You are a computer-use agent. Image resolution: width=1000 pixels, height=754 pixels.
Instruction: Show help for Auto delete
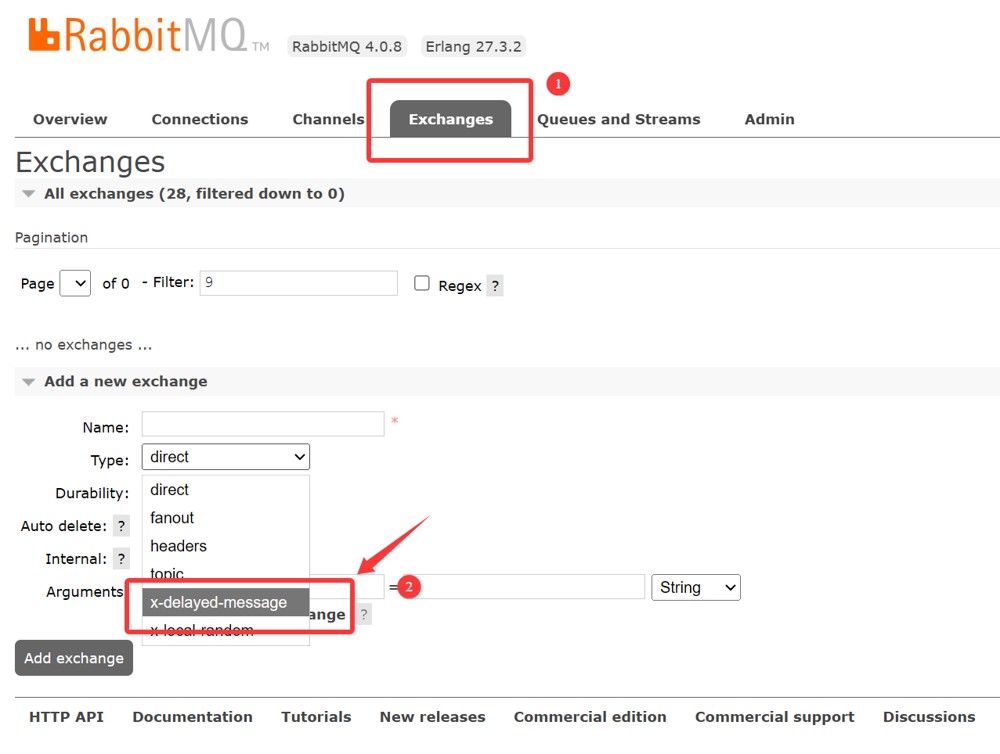click(x=121, y=526)
